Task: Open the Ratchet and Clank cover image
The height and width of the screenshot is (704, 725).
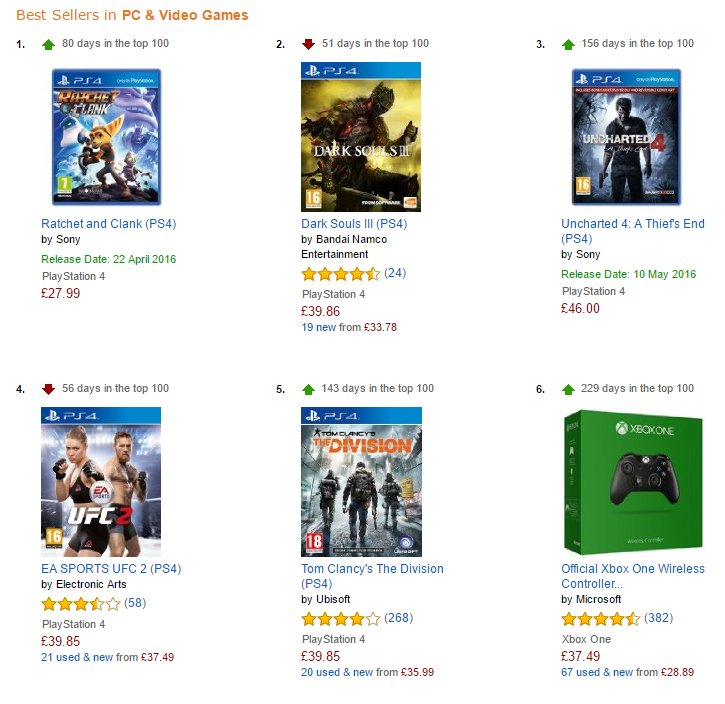Action: pos(106,137)
